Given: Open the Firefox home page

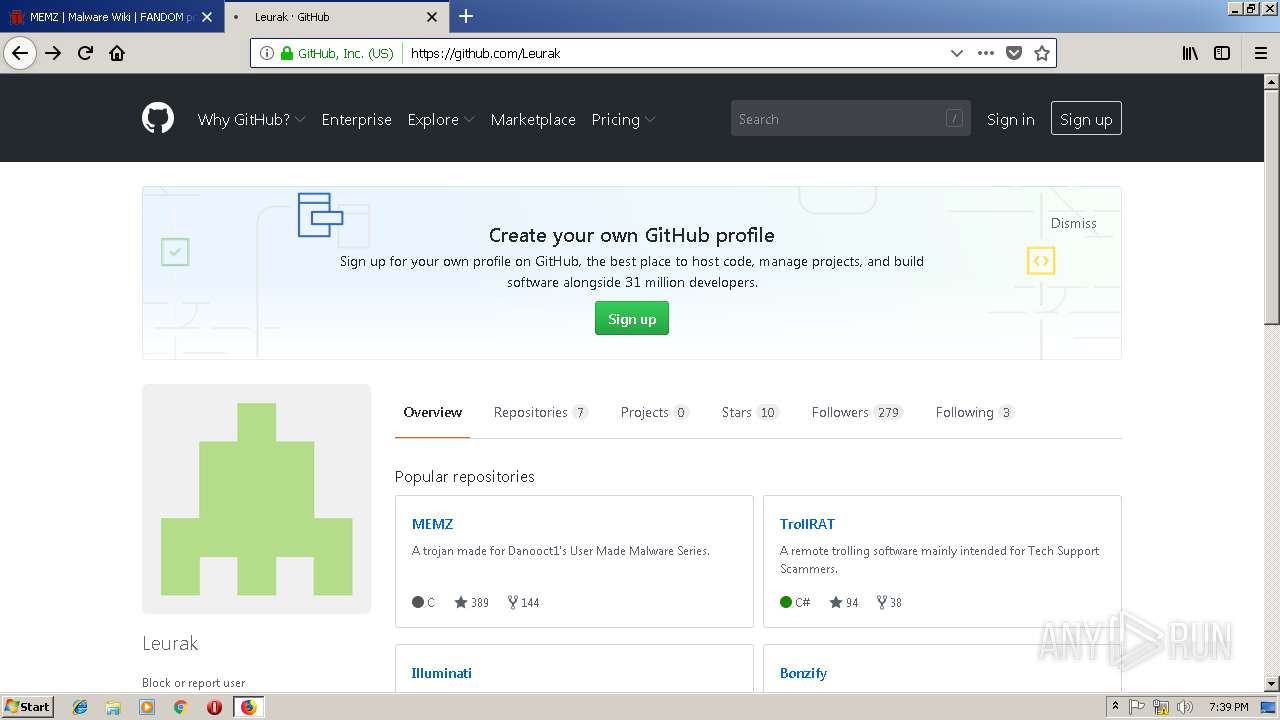Looking at the screenshot, I should [117, 53].
